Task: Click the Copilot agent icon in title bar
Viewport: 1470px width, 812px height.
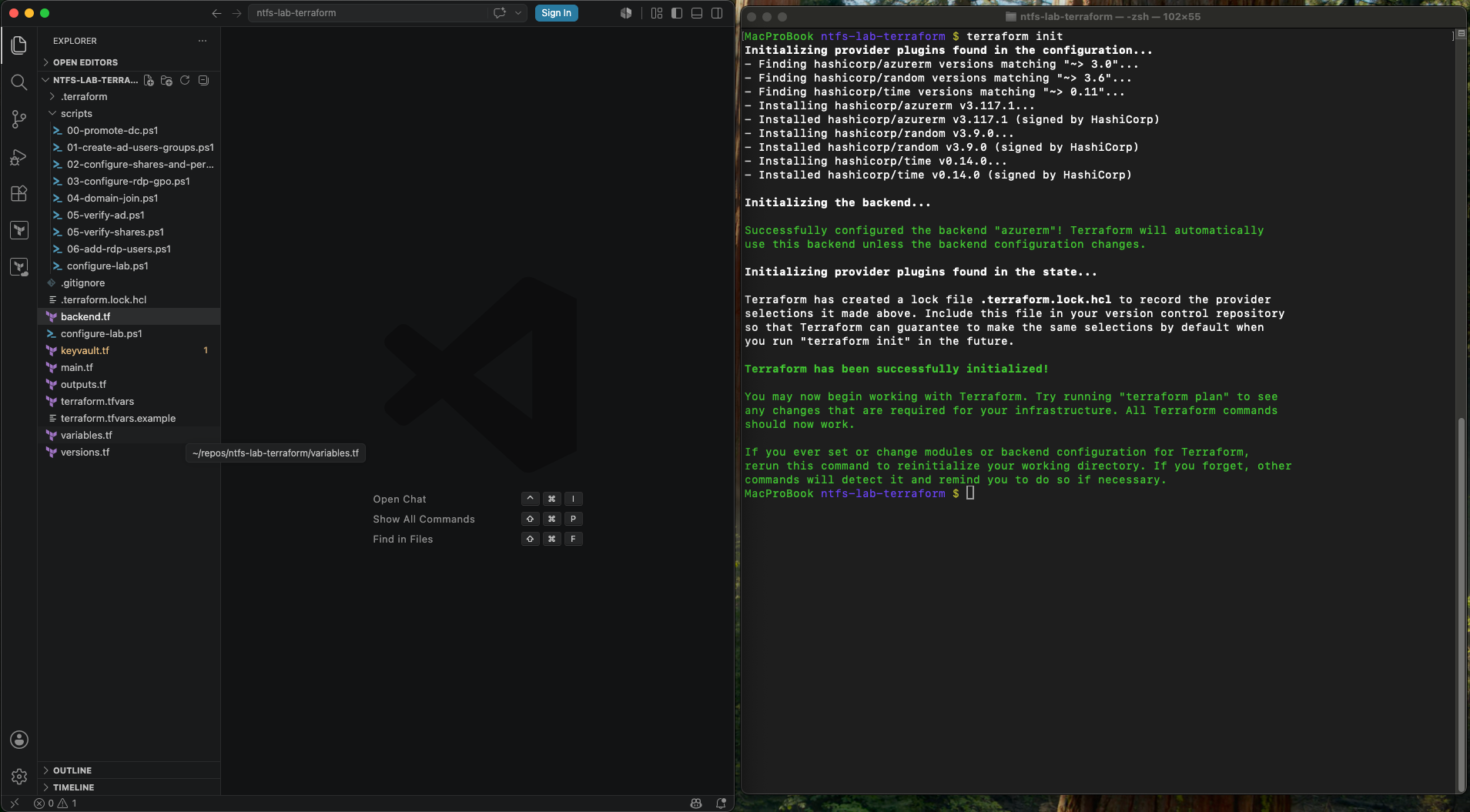Action: [626, 13]
